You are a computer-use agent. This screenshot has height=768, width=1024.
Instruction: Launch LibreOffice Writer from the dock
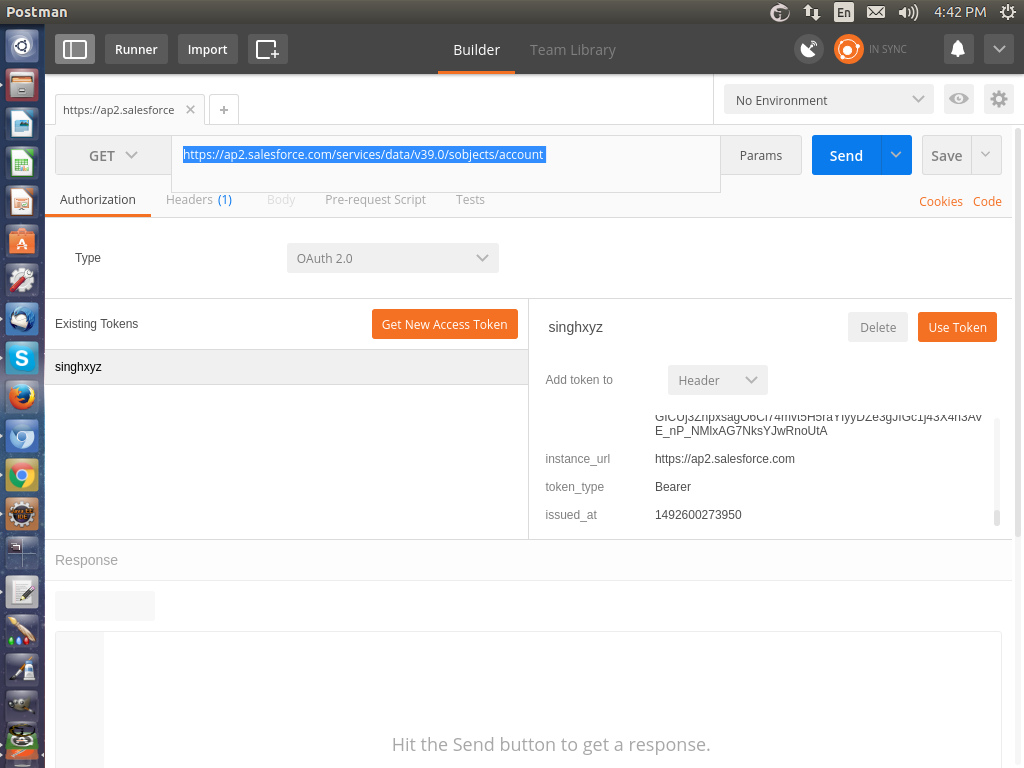coord(22,125)
